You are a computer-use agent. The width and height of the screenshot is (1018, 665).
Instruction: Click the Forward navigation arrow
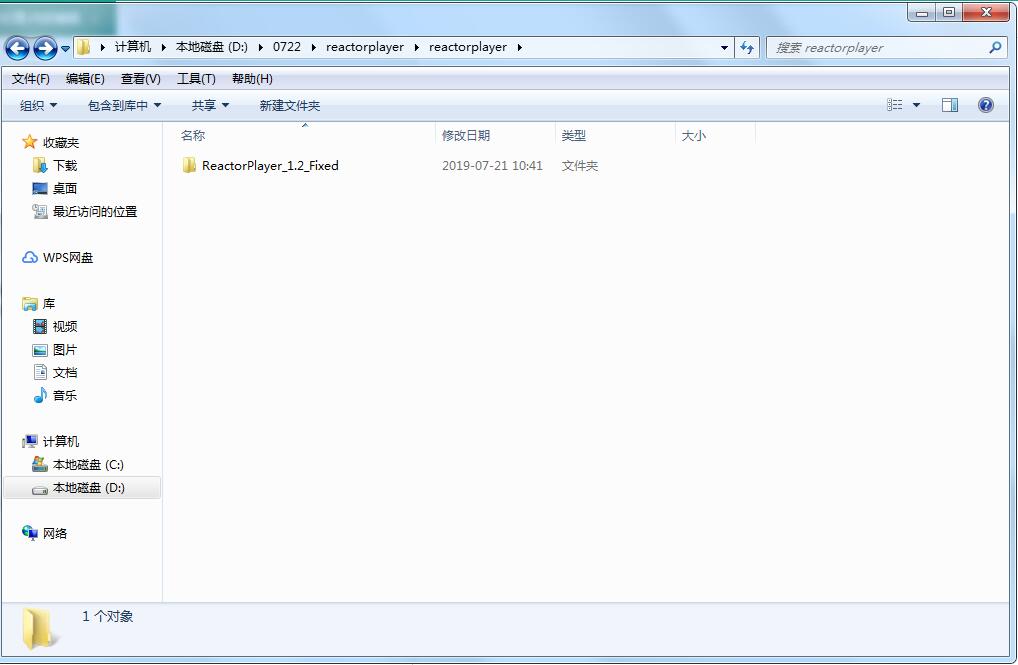[45, 48]
